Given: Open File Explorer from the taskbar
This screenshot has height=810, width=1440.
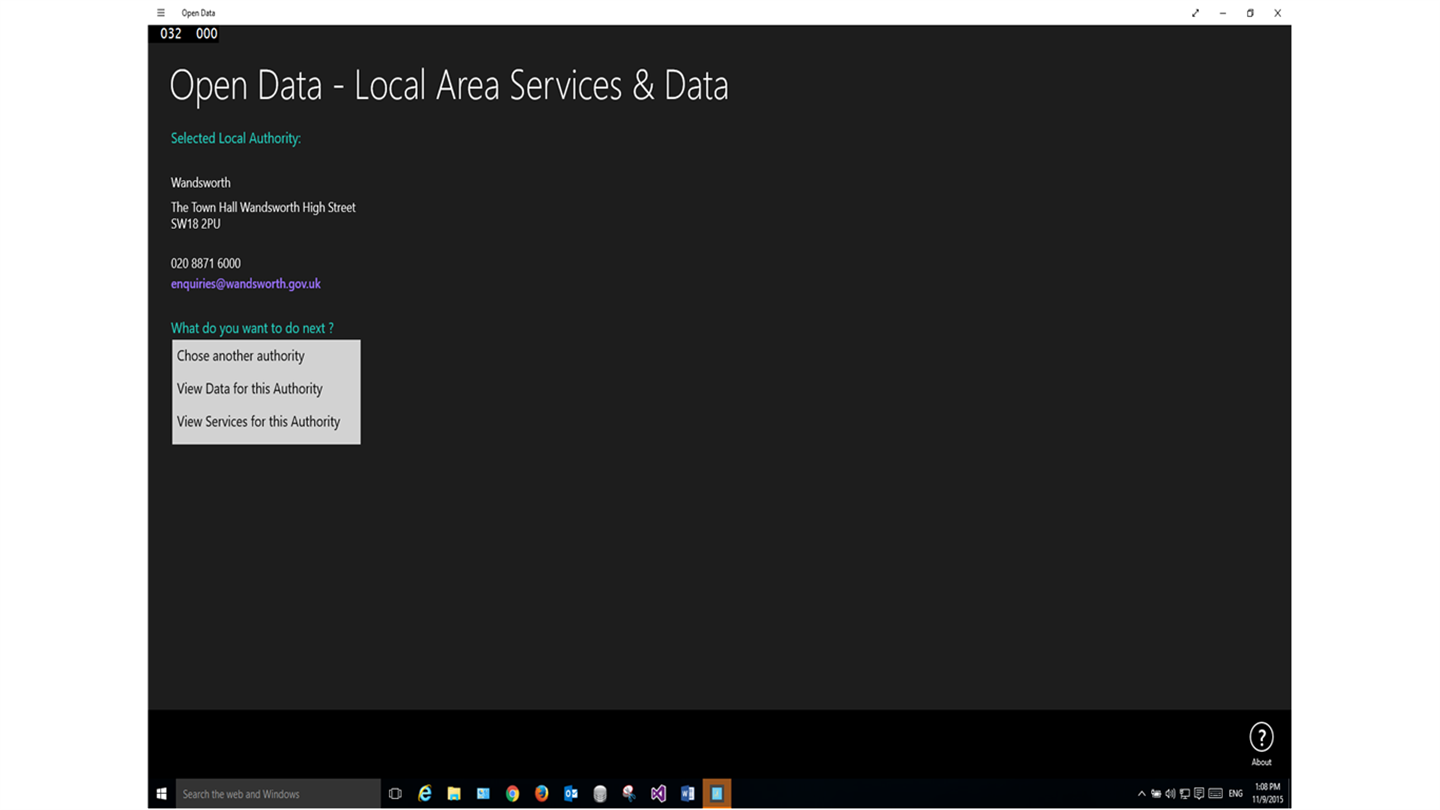Looking at the screenshot, I should point(454,793).
